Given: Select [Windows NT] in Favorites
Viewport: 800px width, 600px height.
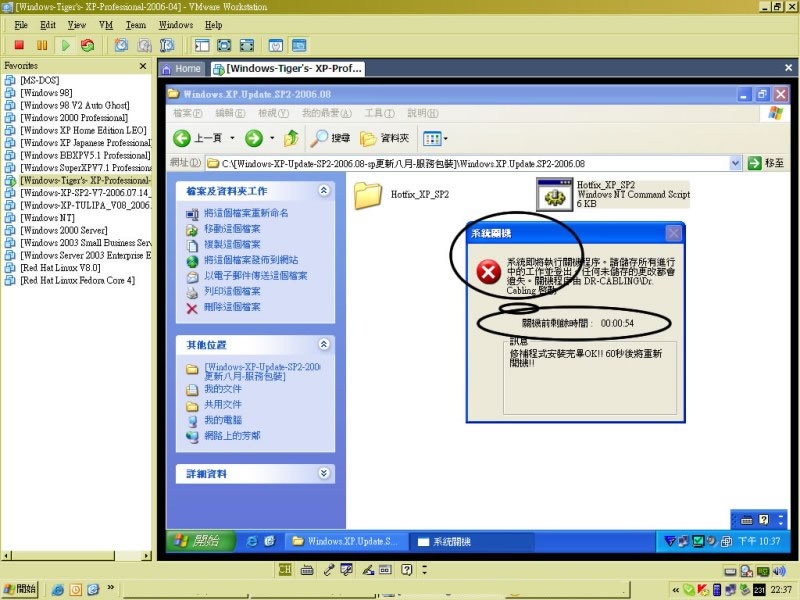Looking at the screenshot, I should 47,217.
